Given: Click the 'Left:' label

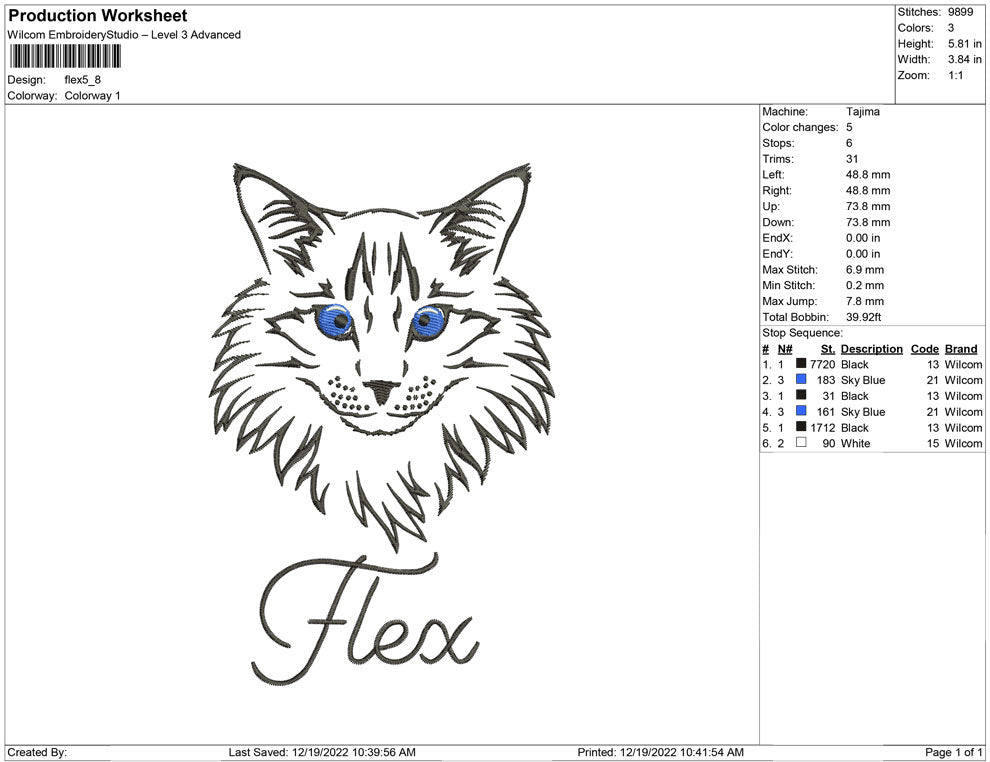Looking at the screenshot, I should [773, 174].
